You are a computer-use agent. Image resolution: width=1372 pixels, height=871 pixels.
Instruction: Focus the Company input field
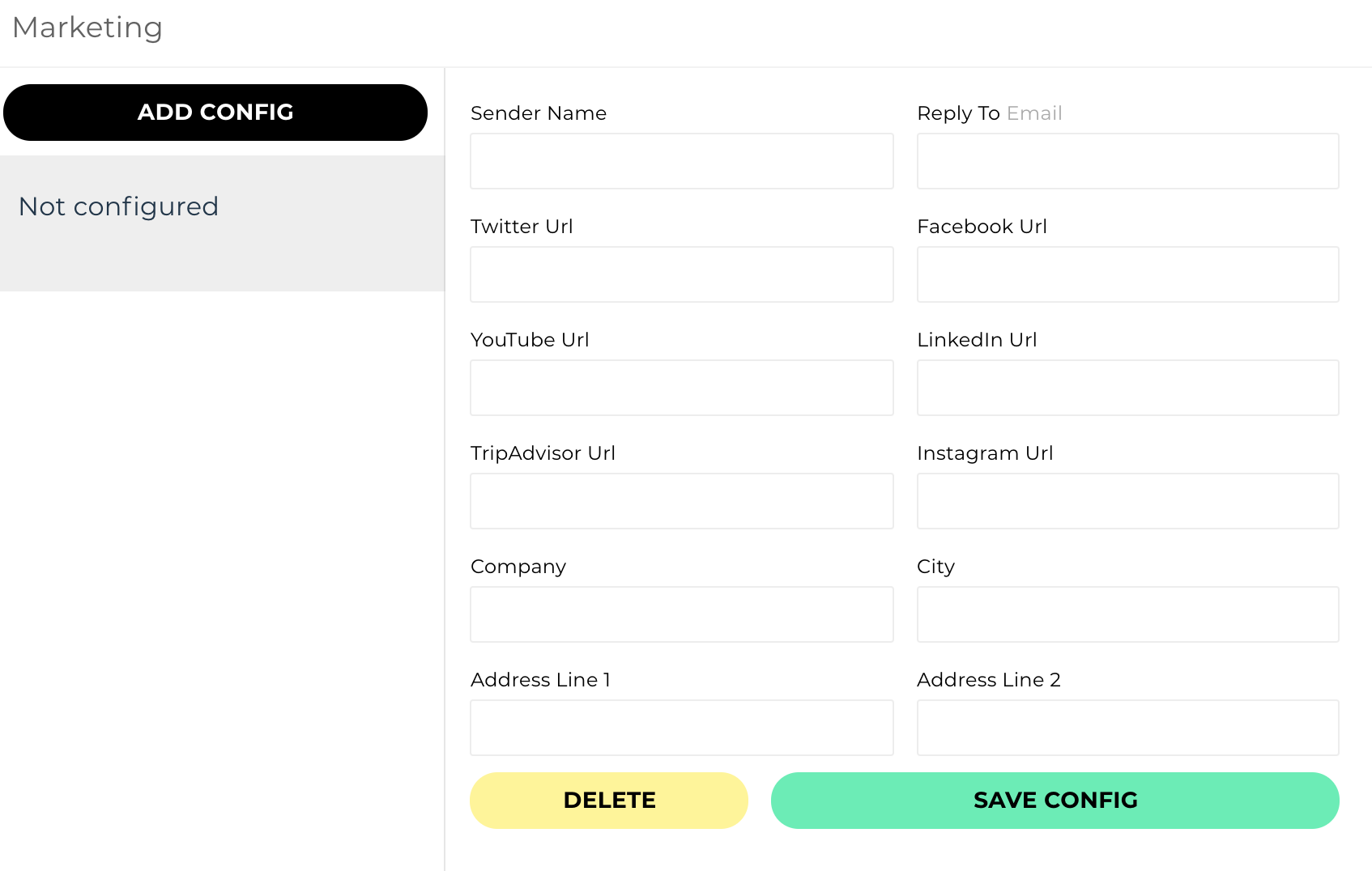(x=681, y=614)
